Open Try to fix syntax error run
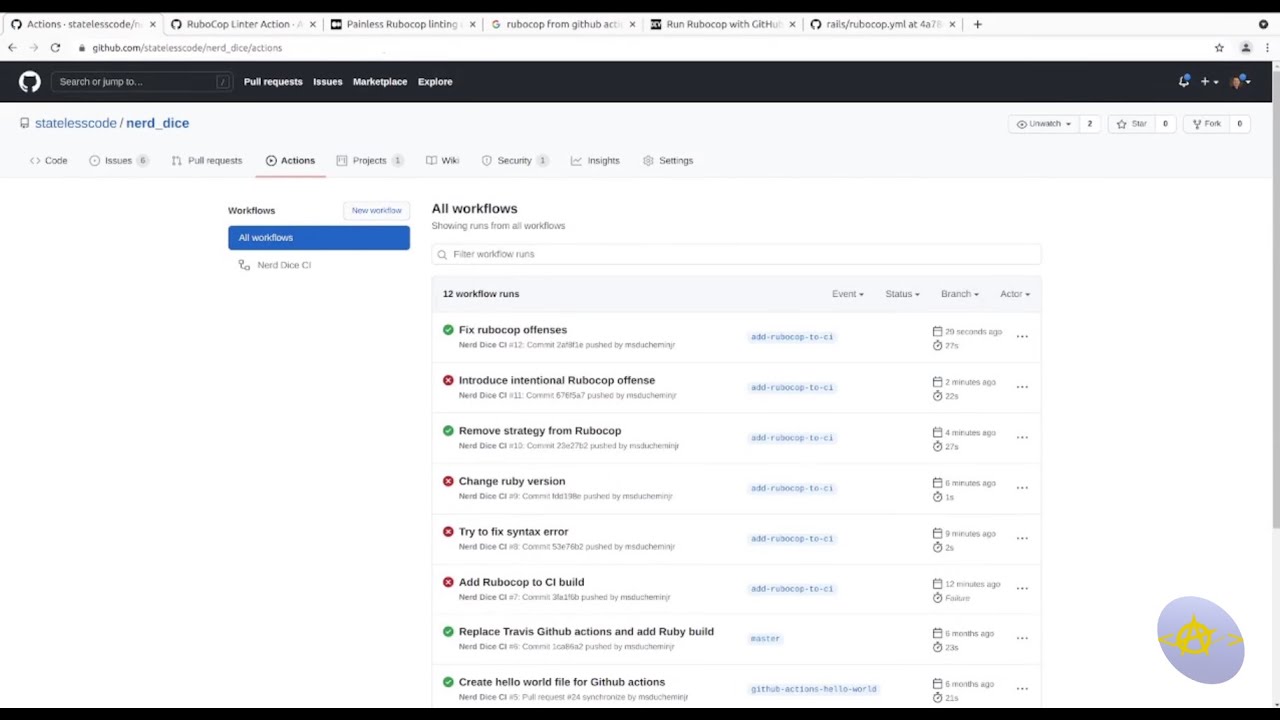1280x720 pixels. 513,532
